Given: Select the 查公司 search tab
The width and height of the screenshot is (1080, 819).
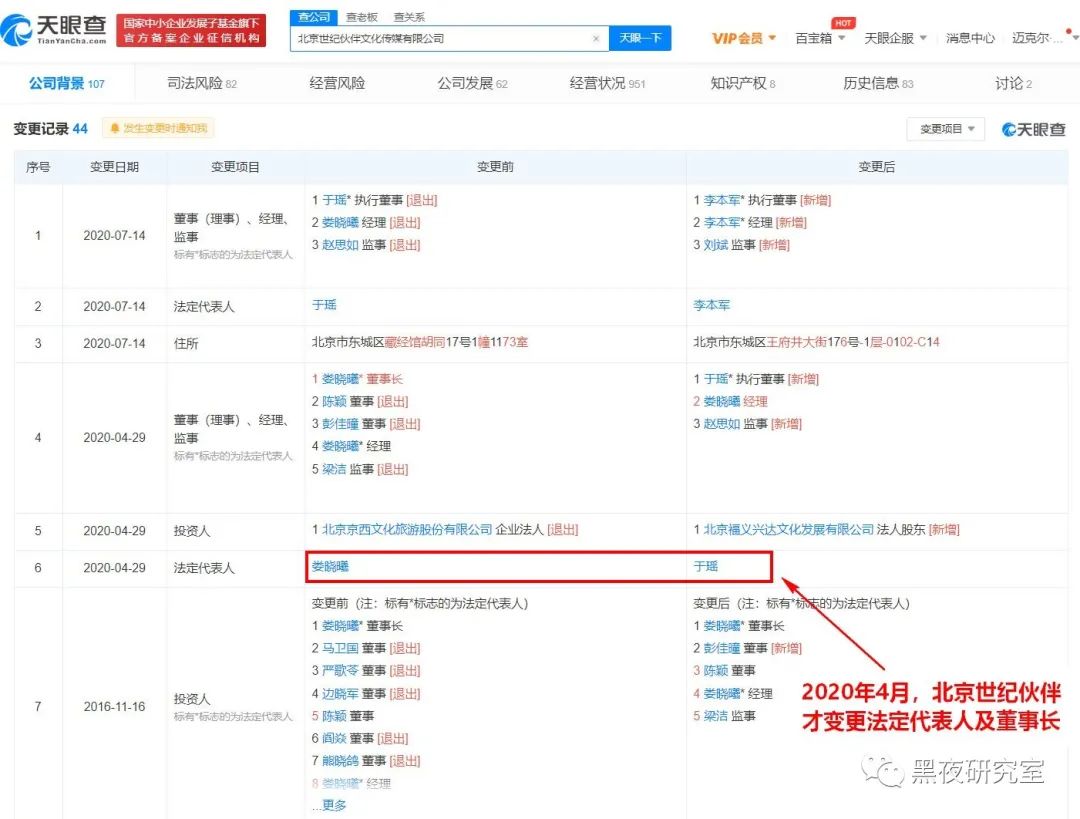Looking at the screenshot, I should tap(313, 17).
